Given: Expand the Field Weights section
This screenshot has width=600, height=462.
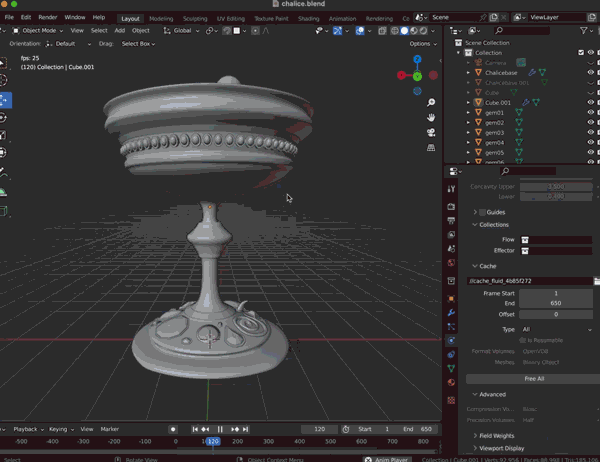Looking at the screenshot, I should 494,436.
